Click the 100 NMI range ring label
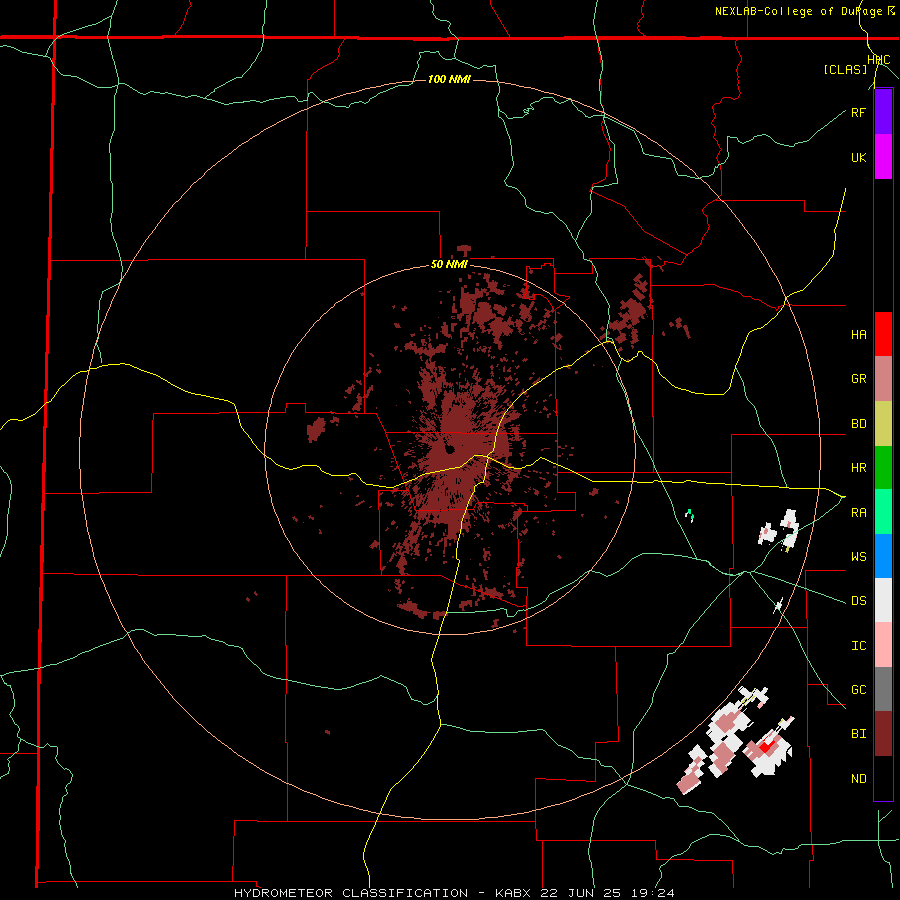Viewport: 900px width, 900px height. (x=449, y=79)
